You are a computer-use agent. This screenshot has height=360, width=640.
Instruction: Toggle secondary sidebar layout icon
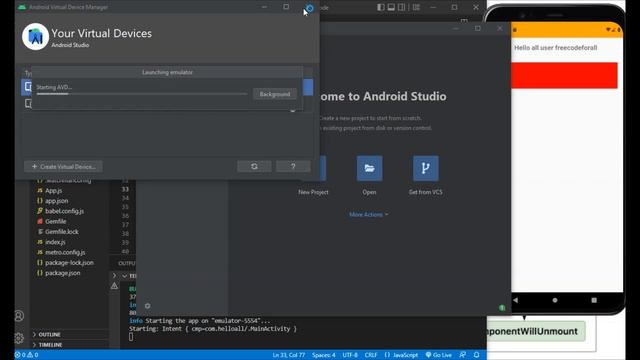click(x=402, y=7)
